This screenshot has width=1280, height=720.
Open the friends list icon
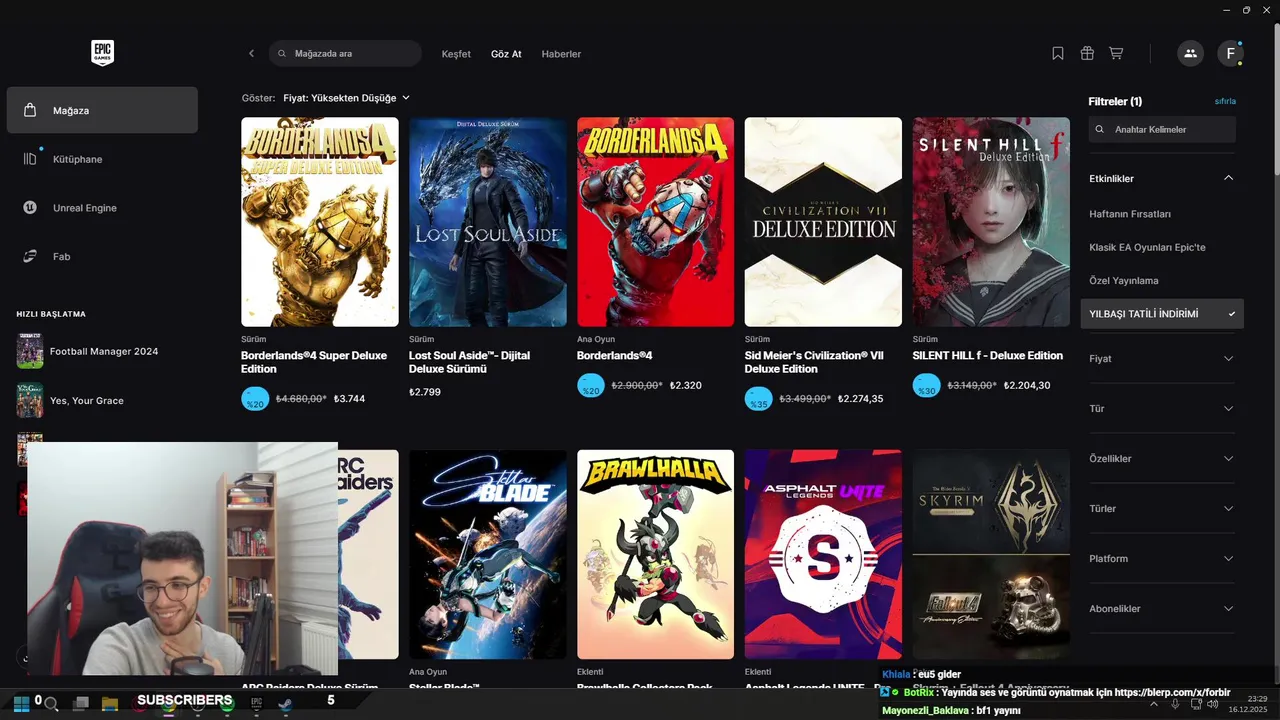pos(1190,53)
